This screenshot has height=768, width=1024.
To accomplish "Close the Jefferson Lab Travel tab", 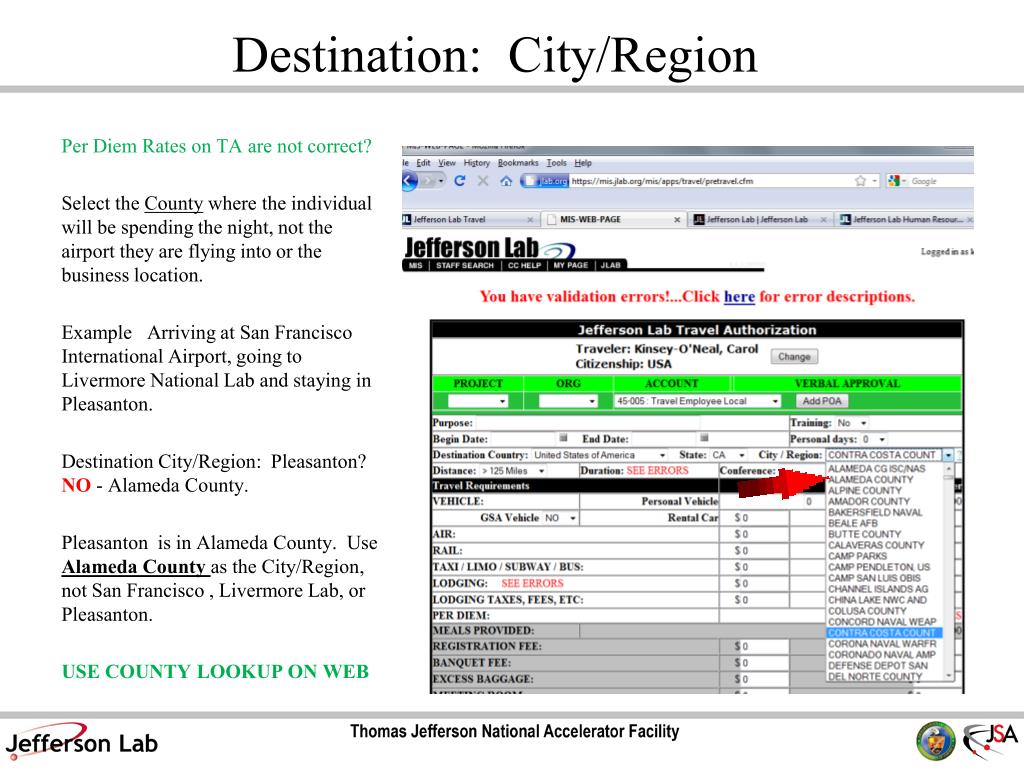I will 530,219.
